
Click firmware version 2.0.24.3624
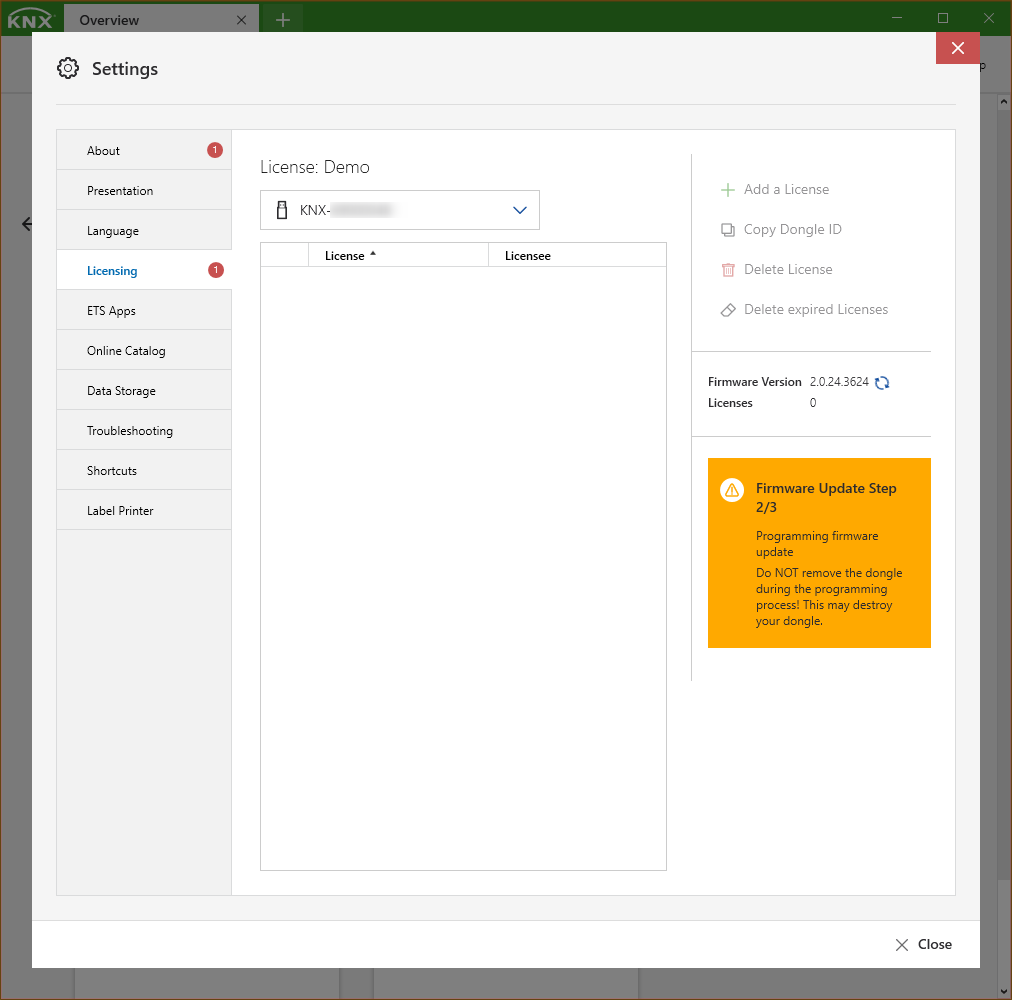[x=839, y=382]
